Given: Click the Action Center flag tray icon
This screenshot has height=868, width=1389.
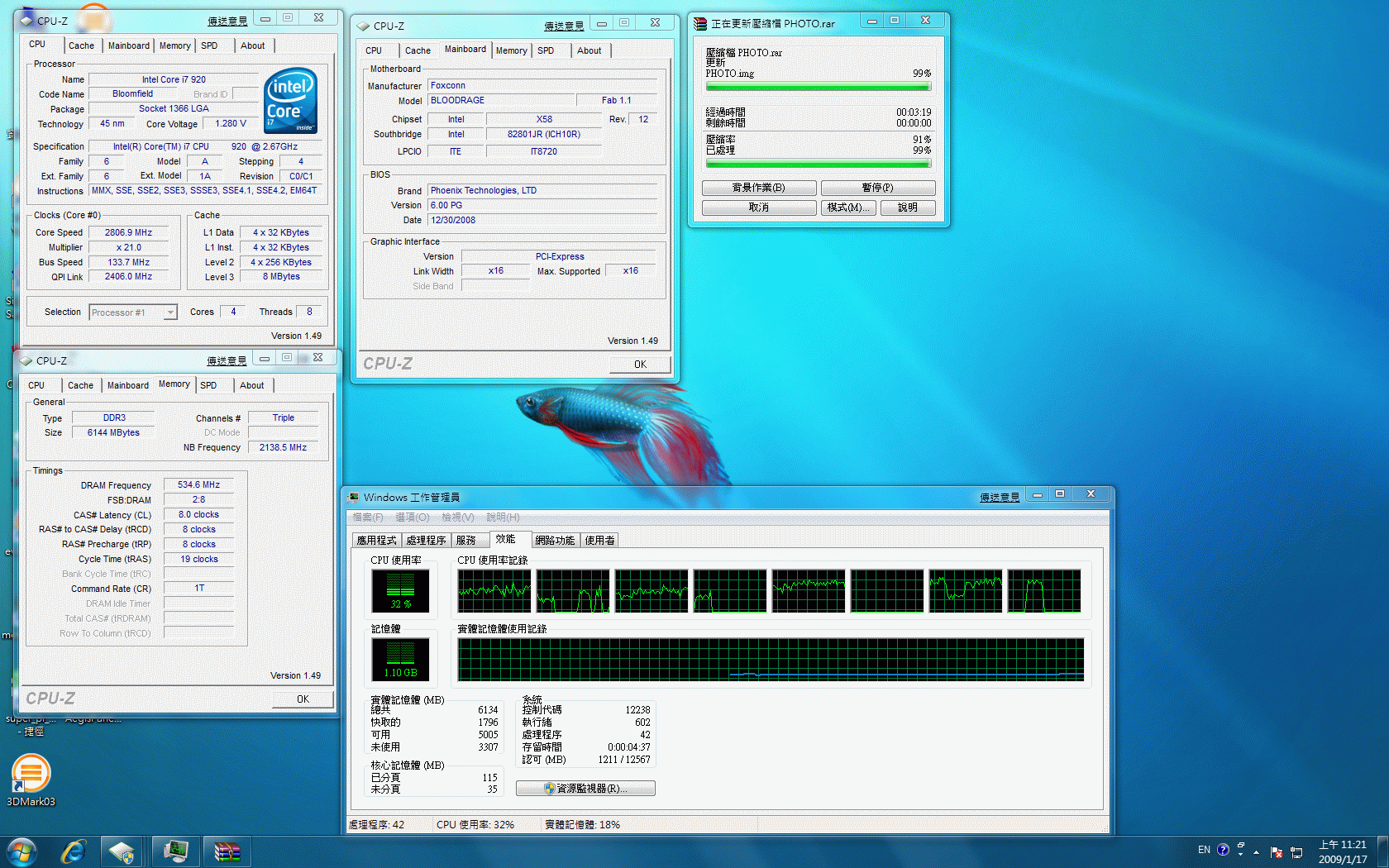Looking at the screenshot, I should pyautogui.click(x=1277, y=852).
